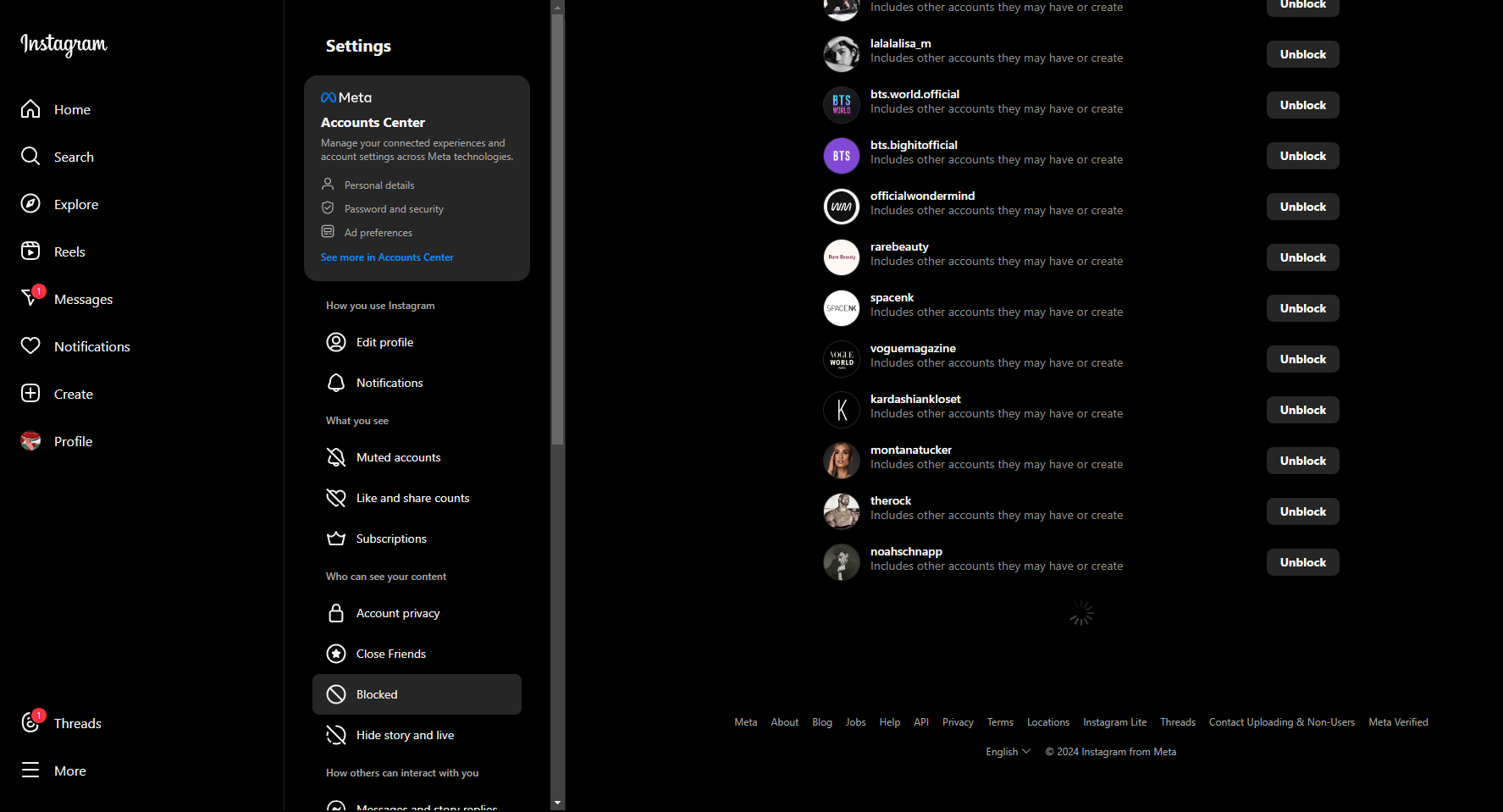Unblock the voguemagazine account

click(1303, 359)
